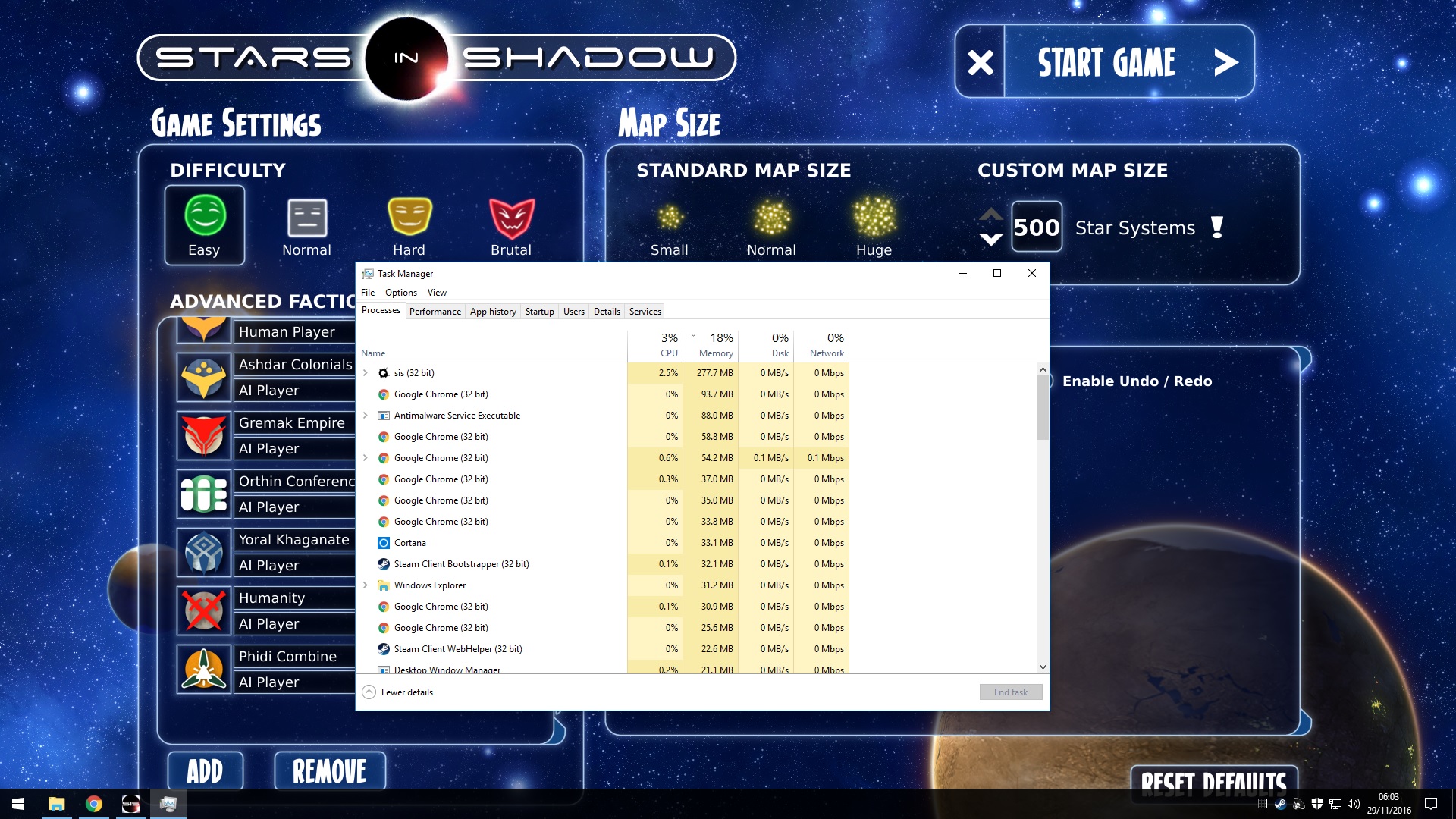Sort processes by the Disk column
This screenshot has width=1456, height=819.
pyautogui.click(x=766, y=345)
